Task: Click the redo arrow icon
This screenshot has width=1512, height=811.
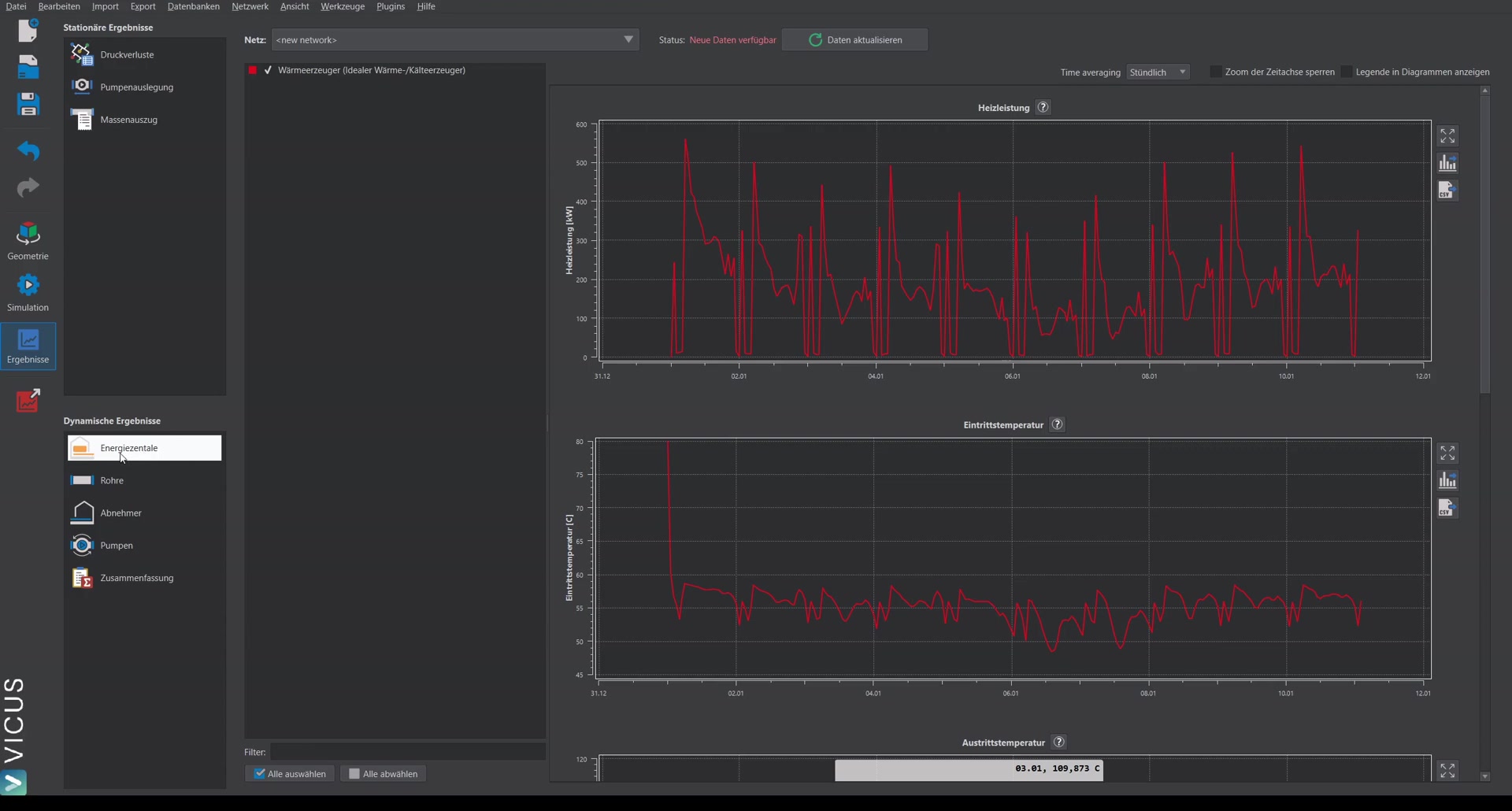Action: pyautogui.click(x=28, y=187)
